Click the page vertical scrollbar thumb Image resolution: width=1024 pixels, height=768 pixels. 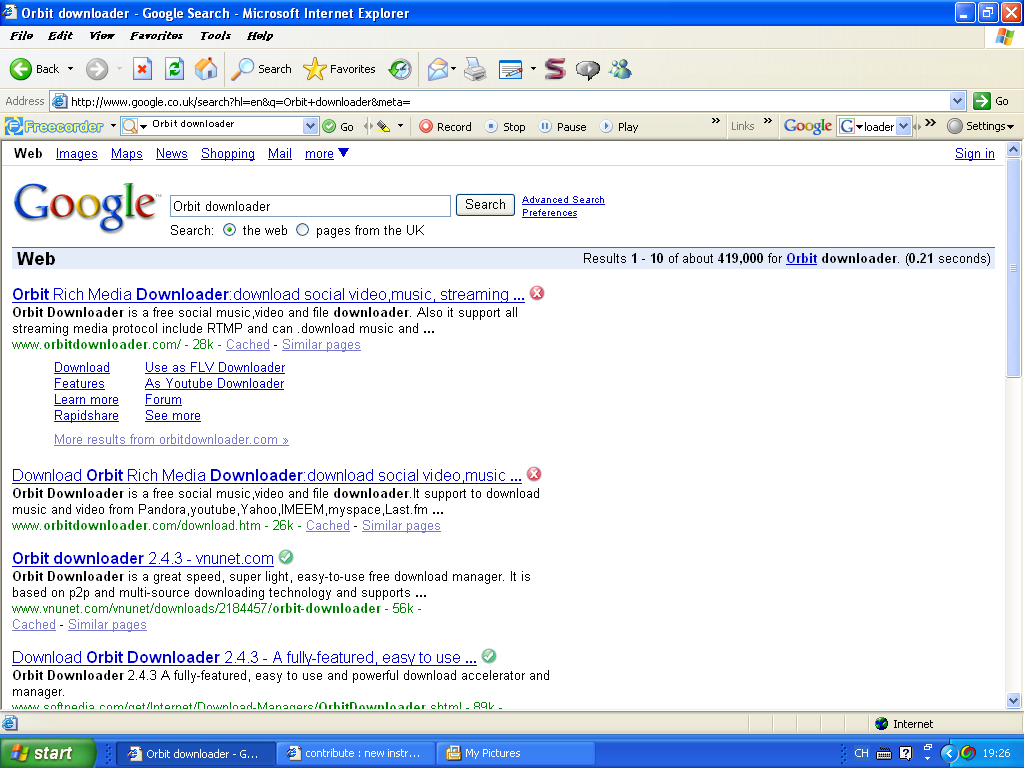tap(1013, 268)
